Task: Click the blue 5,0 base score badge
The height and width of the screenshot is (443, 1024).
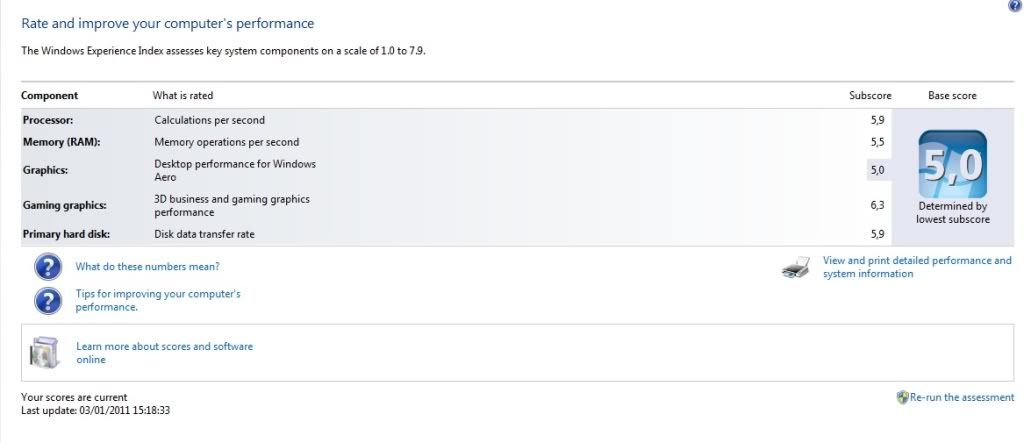Action: tap(952, 164)
